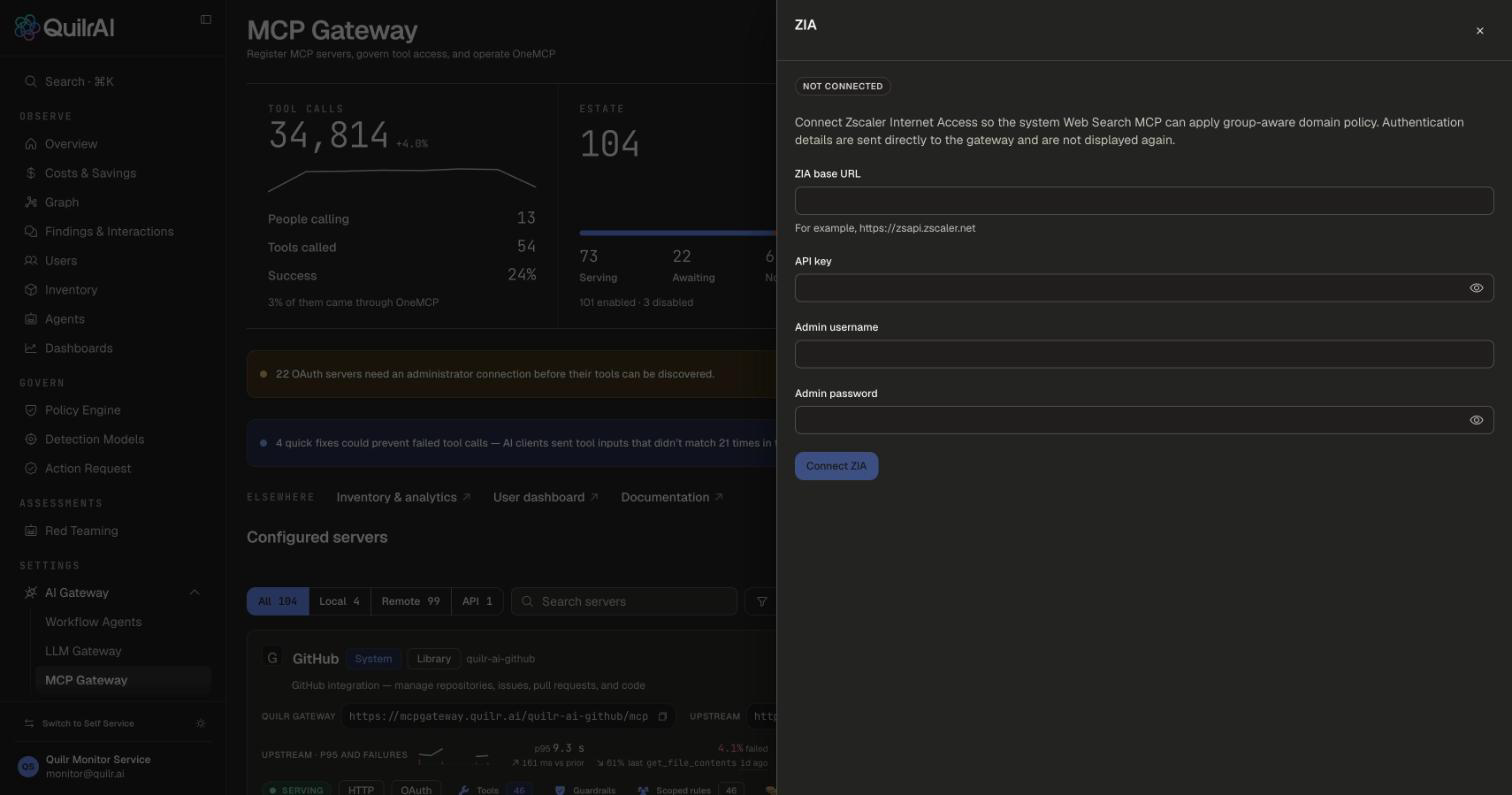Filter by the API 1 tab
Screen dimensions: 1512x795
coord(477,601)
